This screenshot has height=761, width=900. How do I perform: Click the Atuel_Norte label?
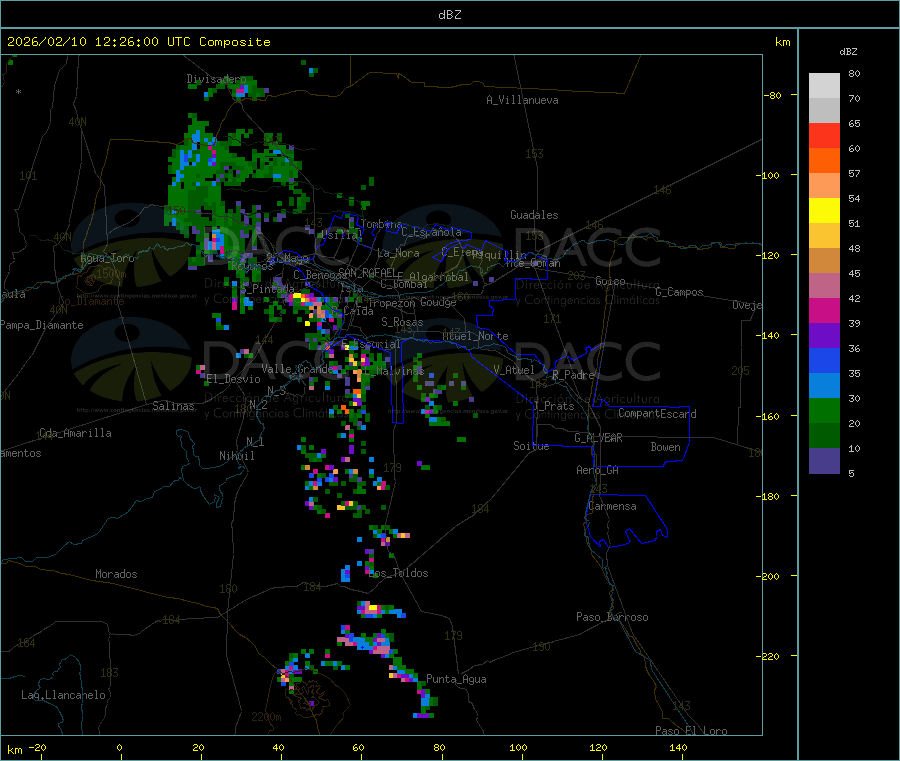(475, 336)
